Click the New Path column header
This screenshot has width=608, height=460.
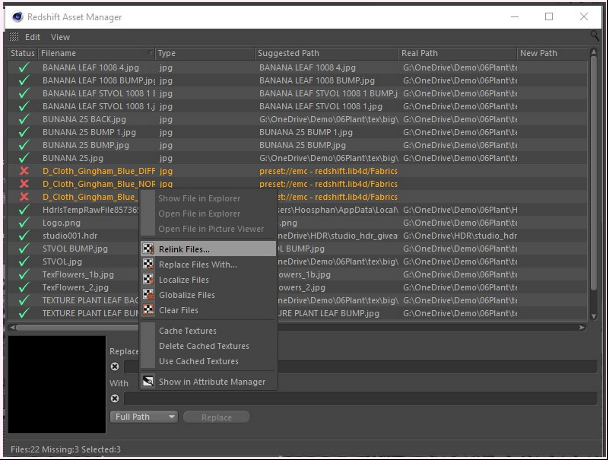pos(553,53)
